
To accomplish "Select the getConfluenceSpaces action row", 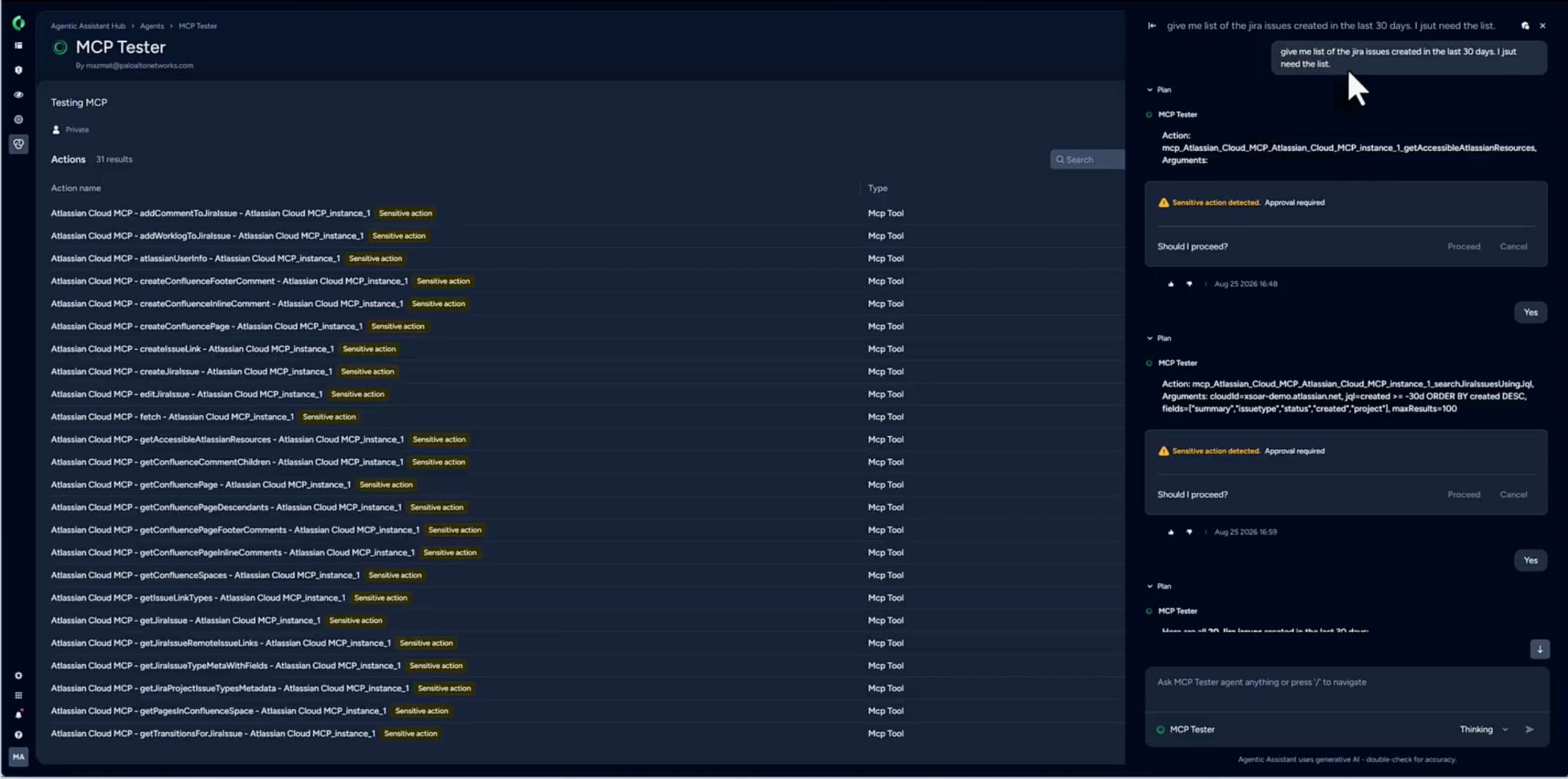I will coord(586,575).
